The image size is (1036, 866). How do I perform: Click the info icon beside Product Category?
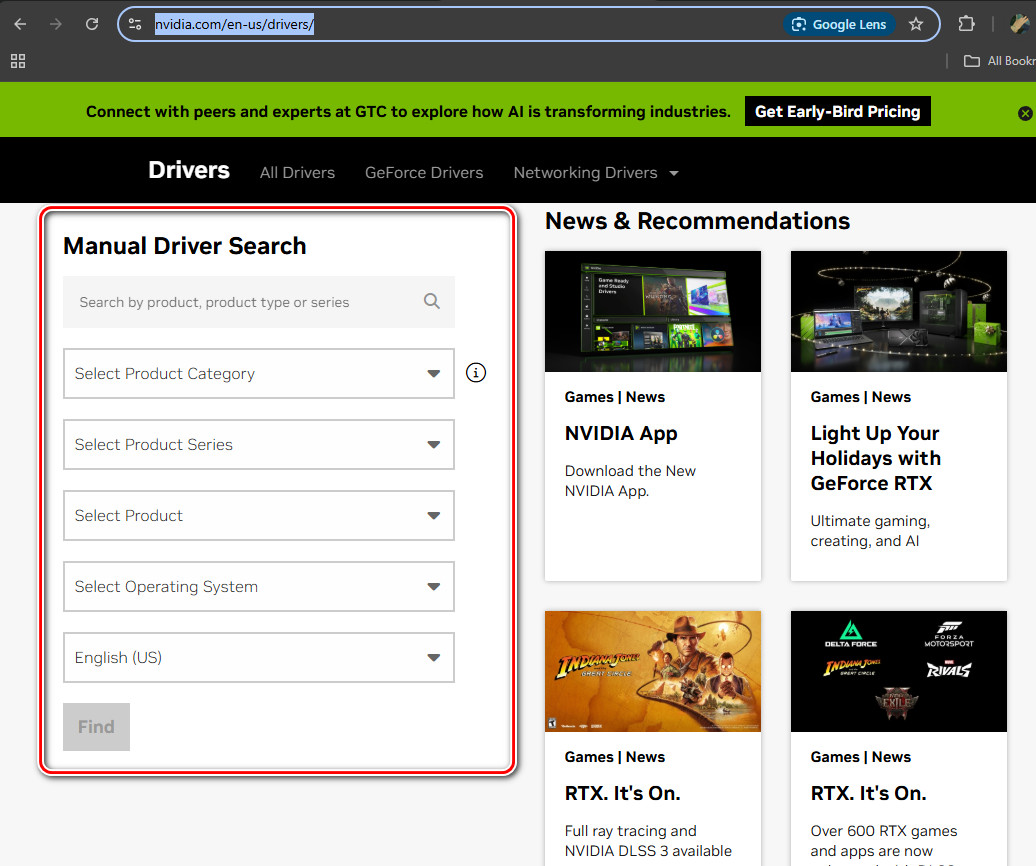pyautogui.click(x=476, y=373)
